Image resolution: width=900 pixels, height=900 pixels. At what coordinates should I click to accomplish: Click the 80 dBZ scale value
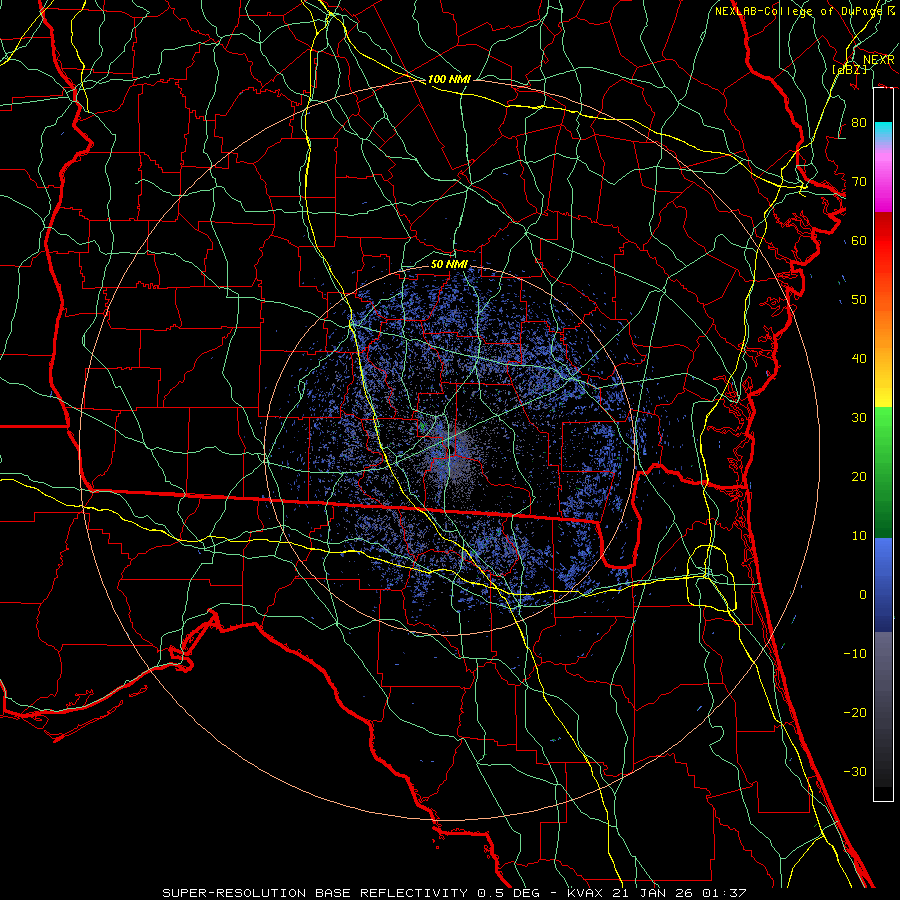[859, 123]
